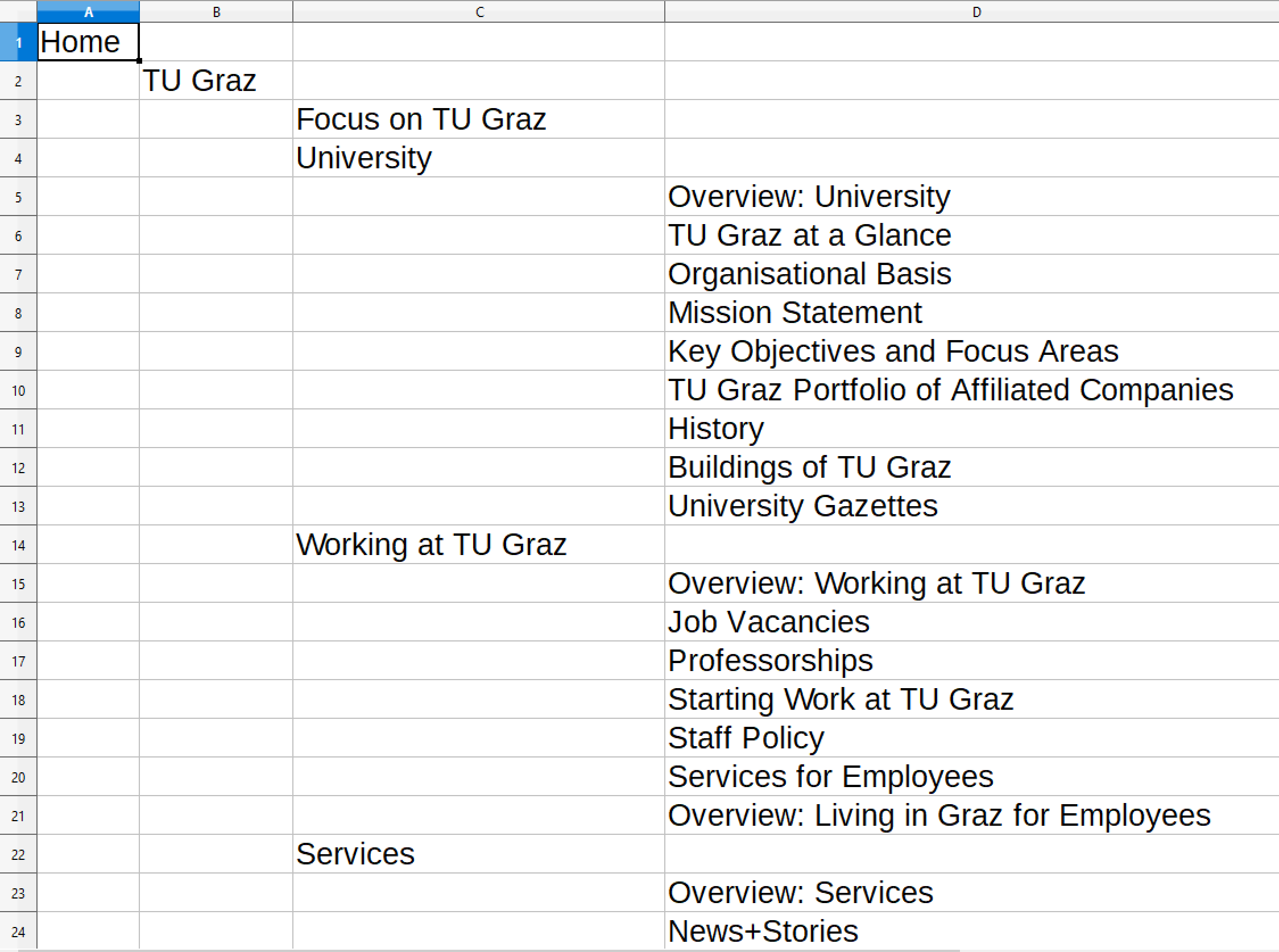Viewport: 1279px width, 952px height.
Task: Select the 'Mission Statement' cell
Action: click(971, 313)
